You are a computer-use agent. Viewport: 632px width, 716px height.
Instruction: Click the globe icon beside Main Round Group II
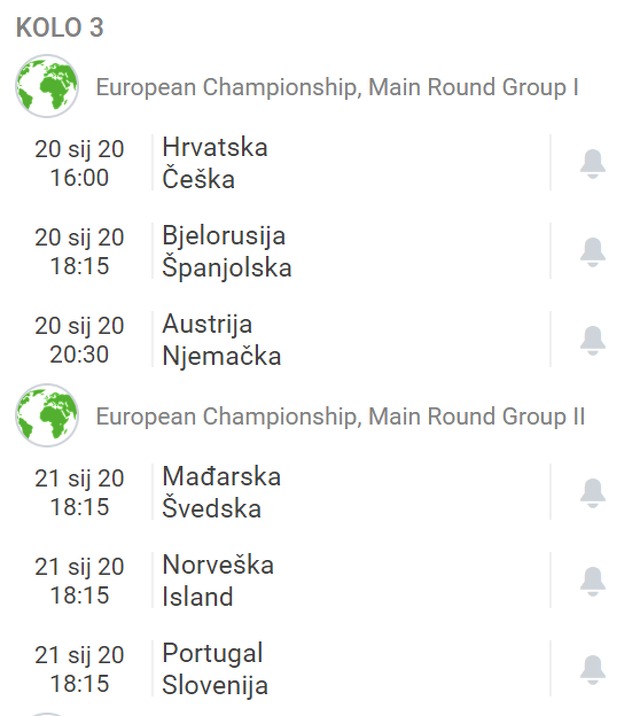pos(47,416)
